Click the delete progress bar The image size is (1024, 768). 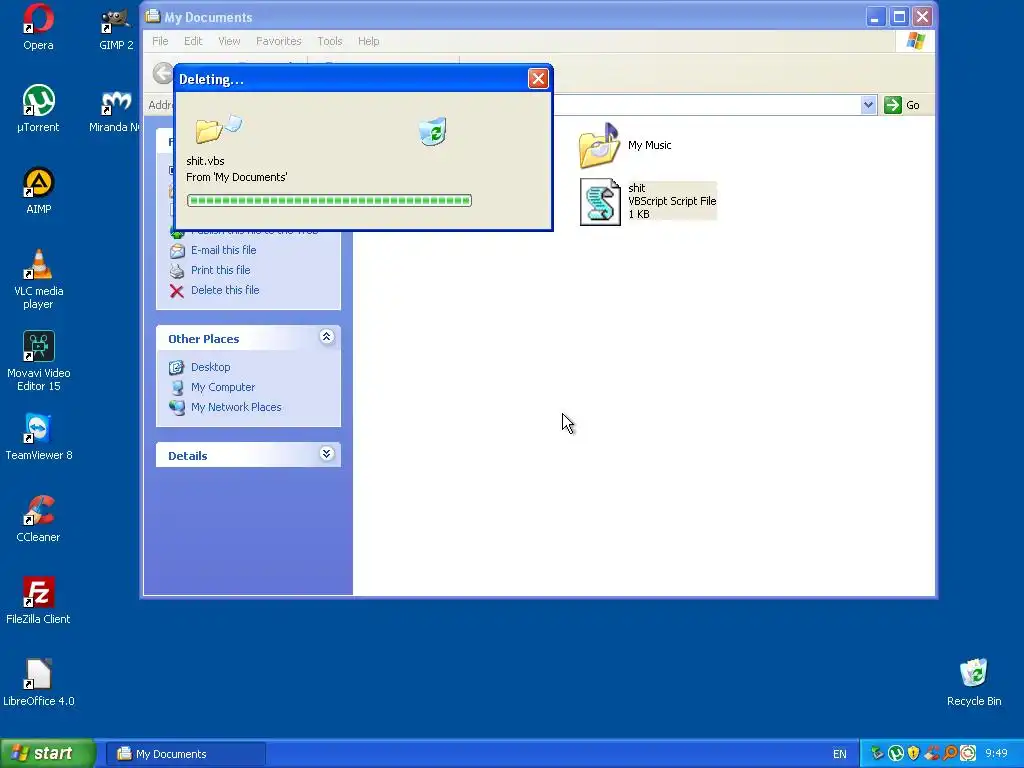point(329,200)
